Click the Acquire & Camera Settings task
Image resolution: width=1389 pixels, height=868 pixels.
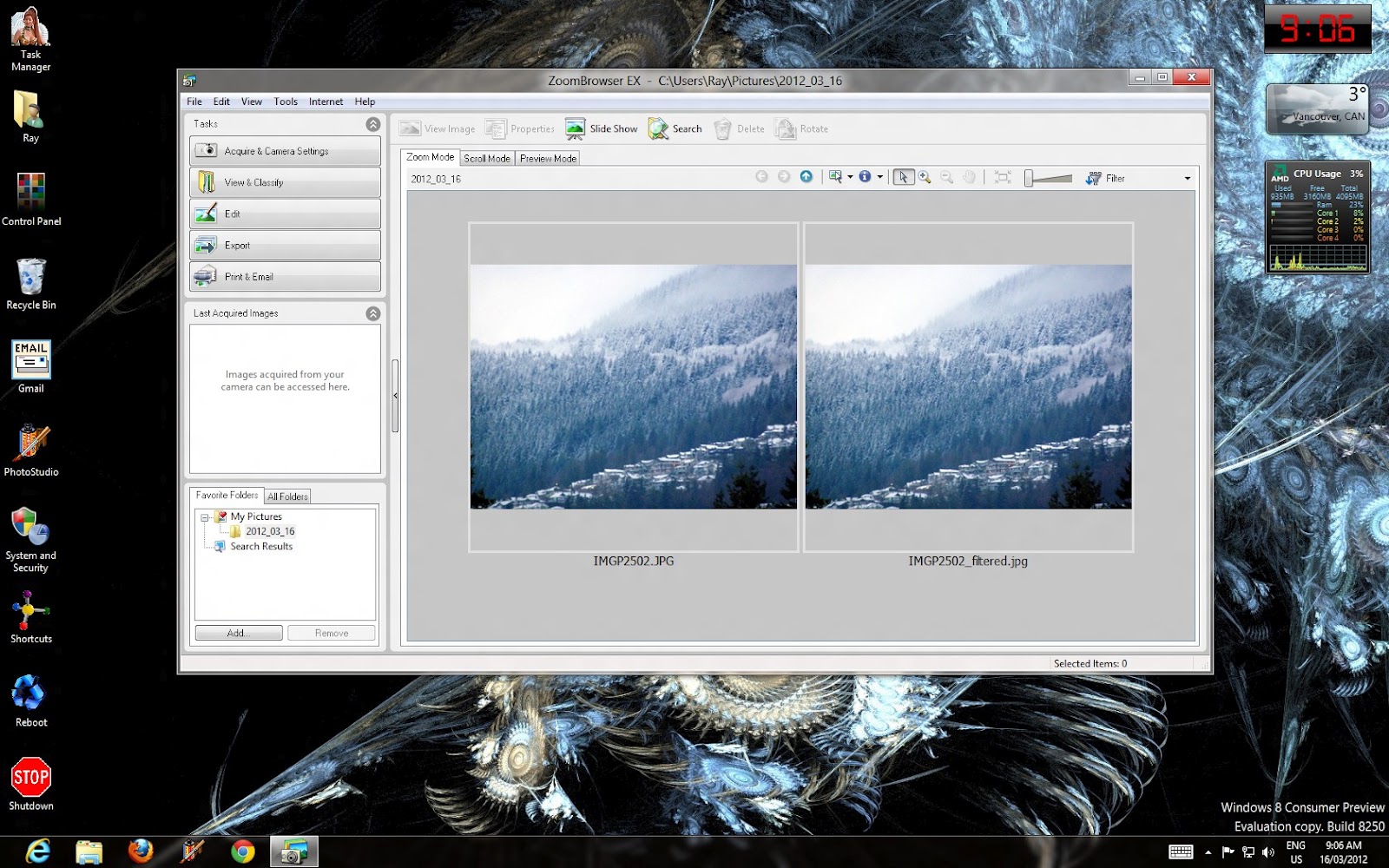pos(285,150)
